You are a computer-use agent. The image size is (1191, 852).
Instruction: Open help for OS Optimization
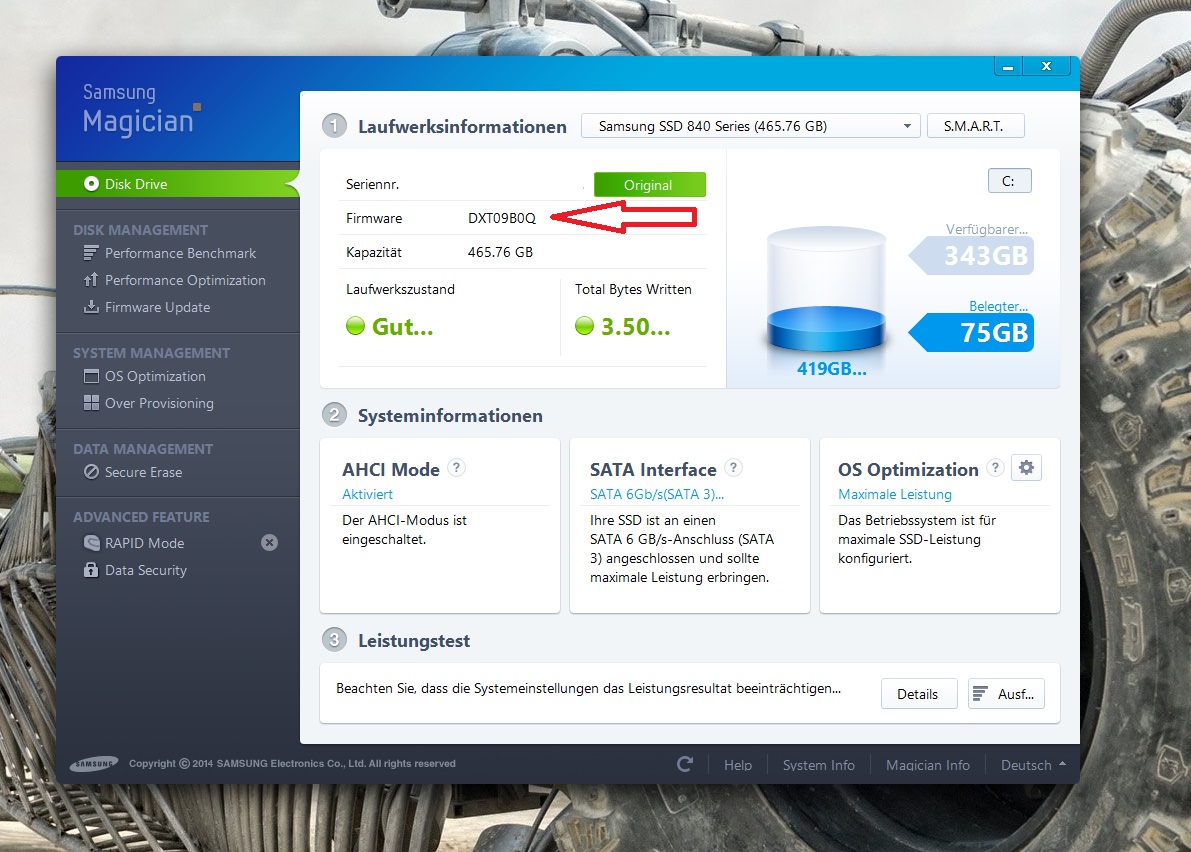click(995, 468)
